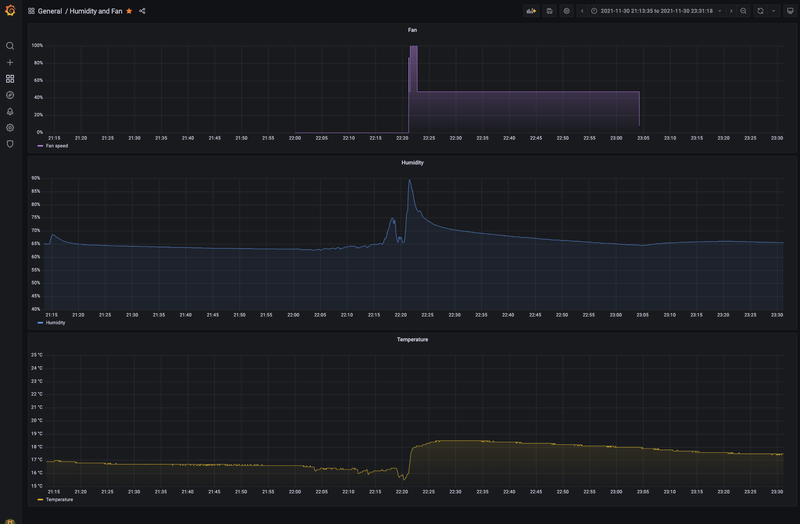Screen dimensions: 800x524
Task: Save the dashboard
Action: tap(549, 11)
